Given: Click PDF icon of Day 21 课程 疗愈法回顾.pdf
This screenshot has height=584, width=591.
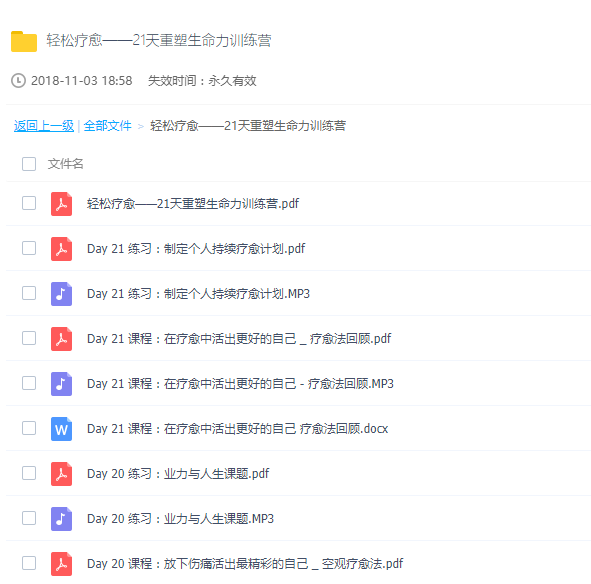Looking at the screenshot, I should coord(61,339).
